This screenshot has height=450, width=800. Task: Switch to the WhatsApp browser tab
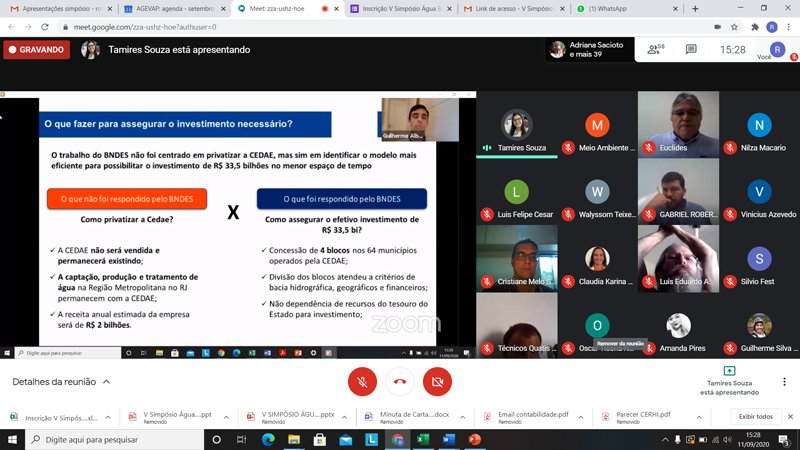pos(620,9)
